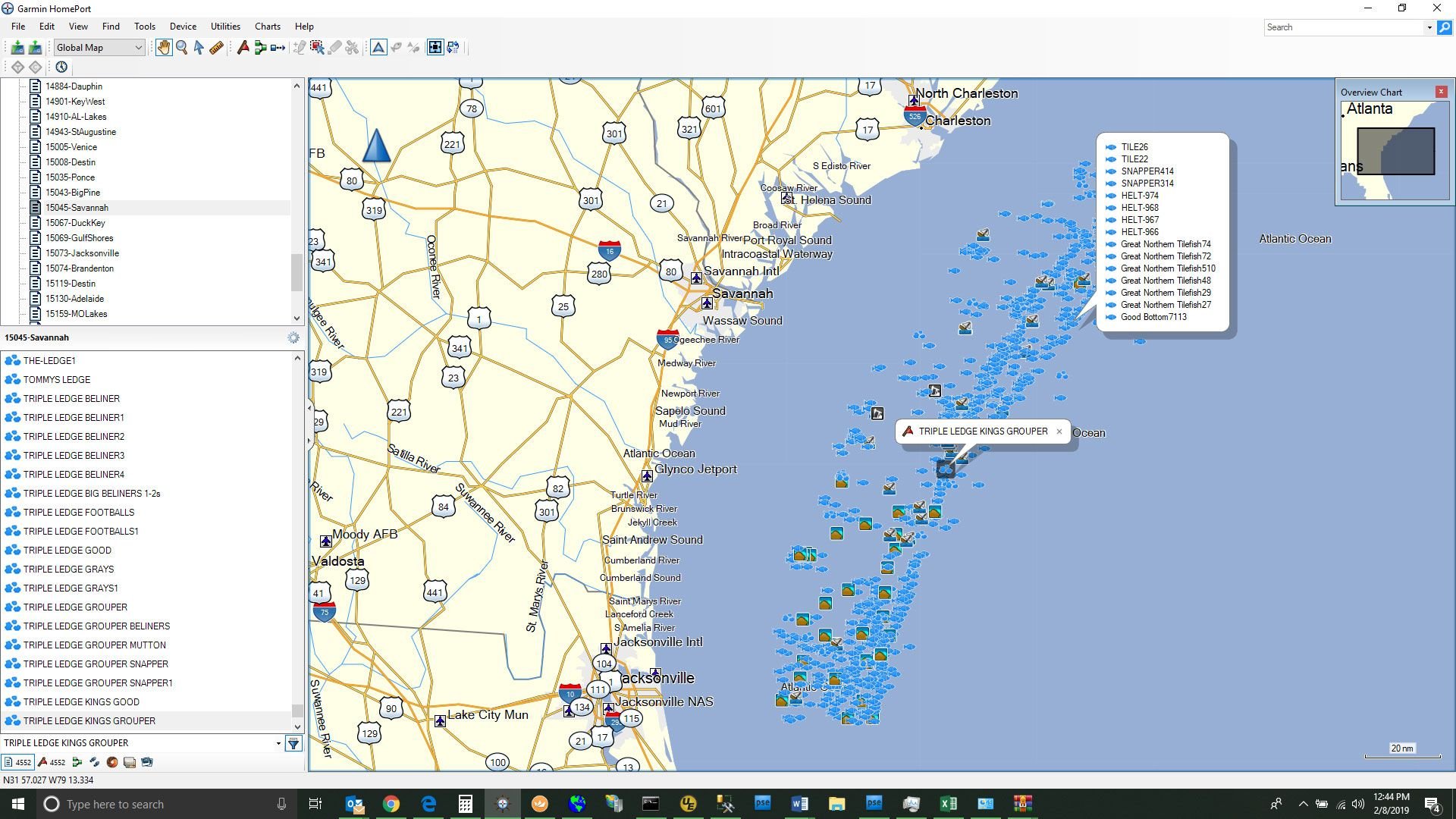Select waypoint TOMMYS LEDGE
Image resolution: width=1456 pixels, height=819 pixels.
[57, 380]
